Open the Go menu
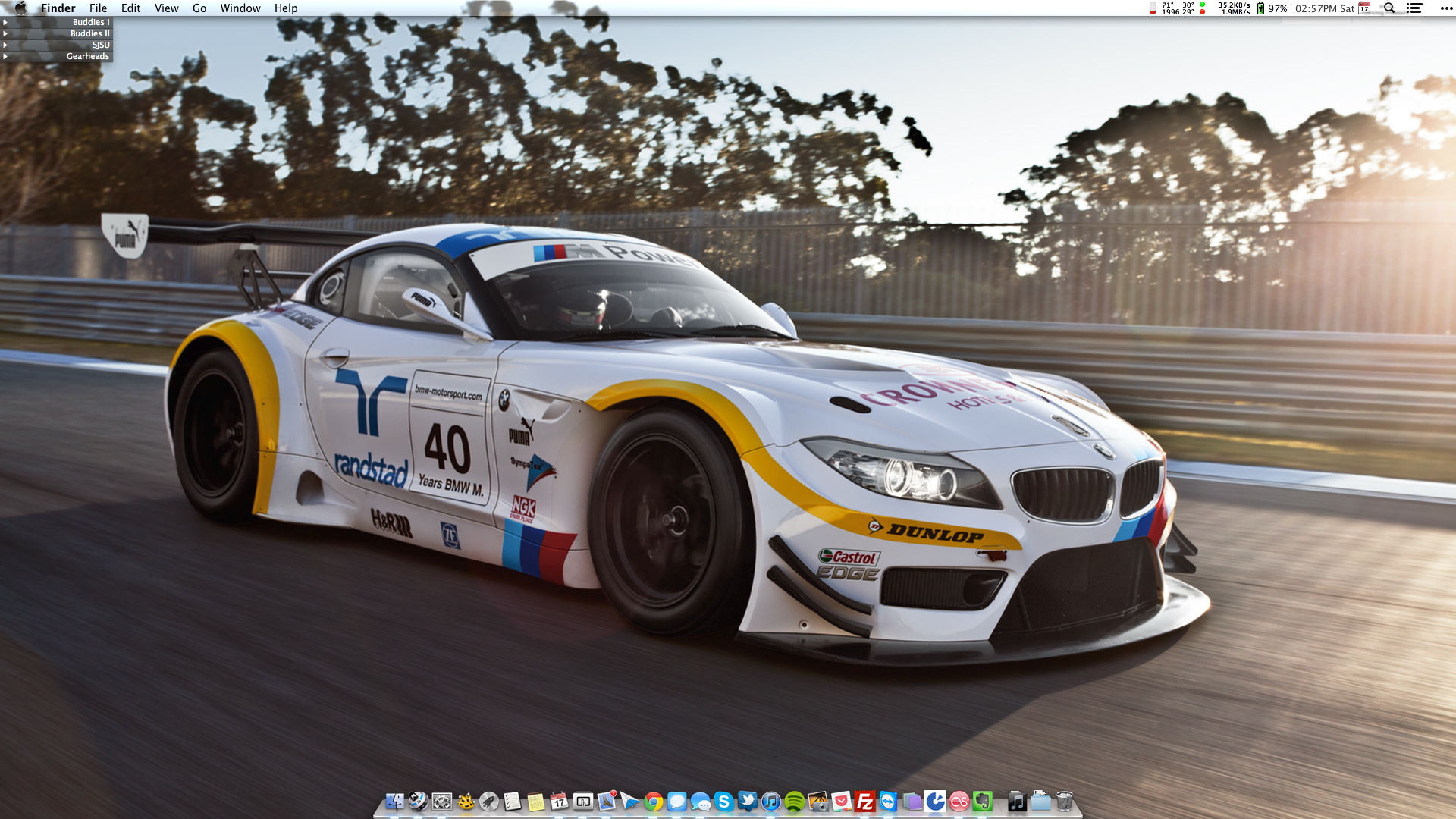 pyautogui.click(x=199, y=8)
